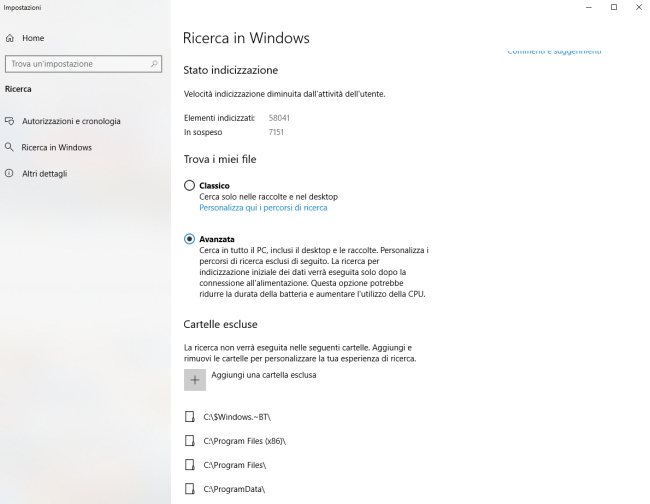Select the C:\$Windows.~BT\ excluded path

pos(237,417)
